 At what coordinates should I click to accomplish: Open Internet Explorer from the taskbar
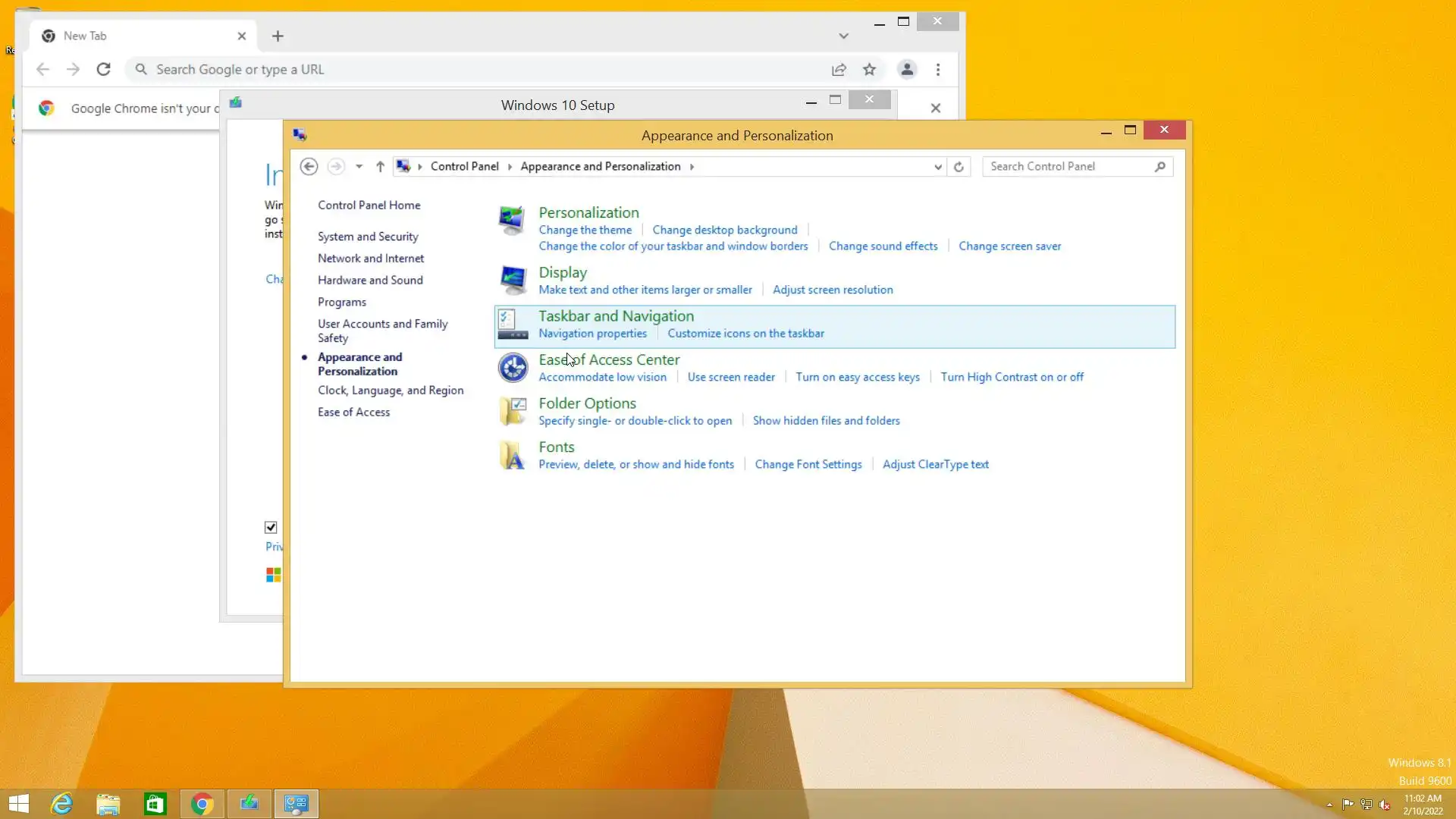tap(61, 804)
